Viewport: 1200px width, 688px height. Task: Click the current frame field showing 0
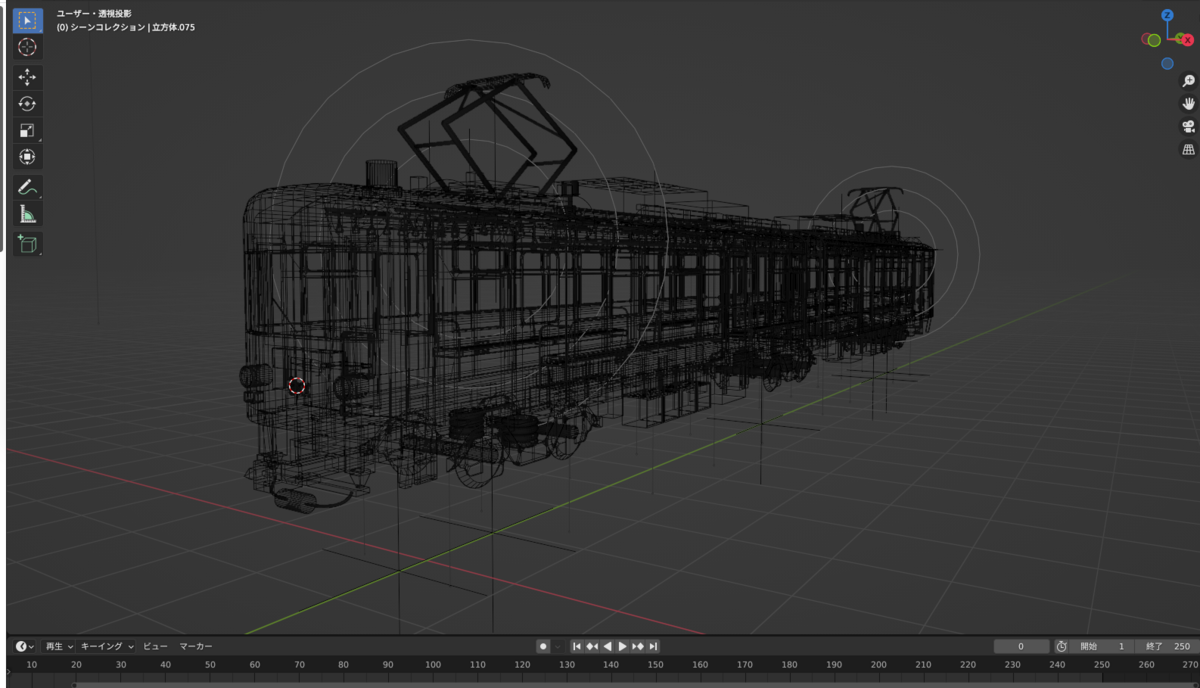coord(1021,646)
